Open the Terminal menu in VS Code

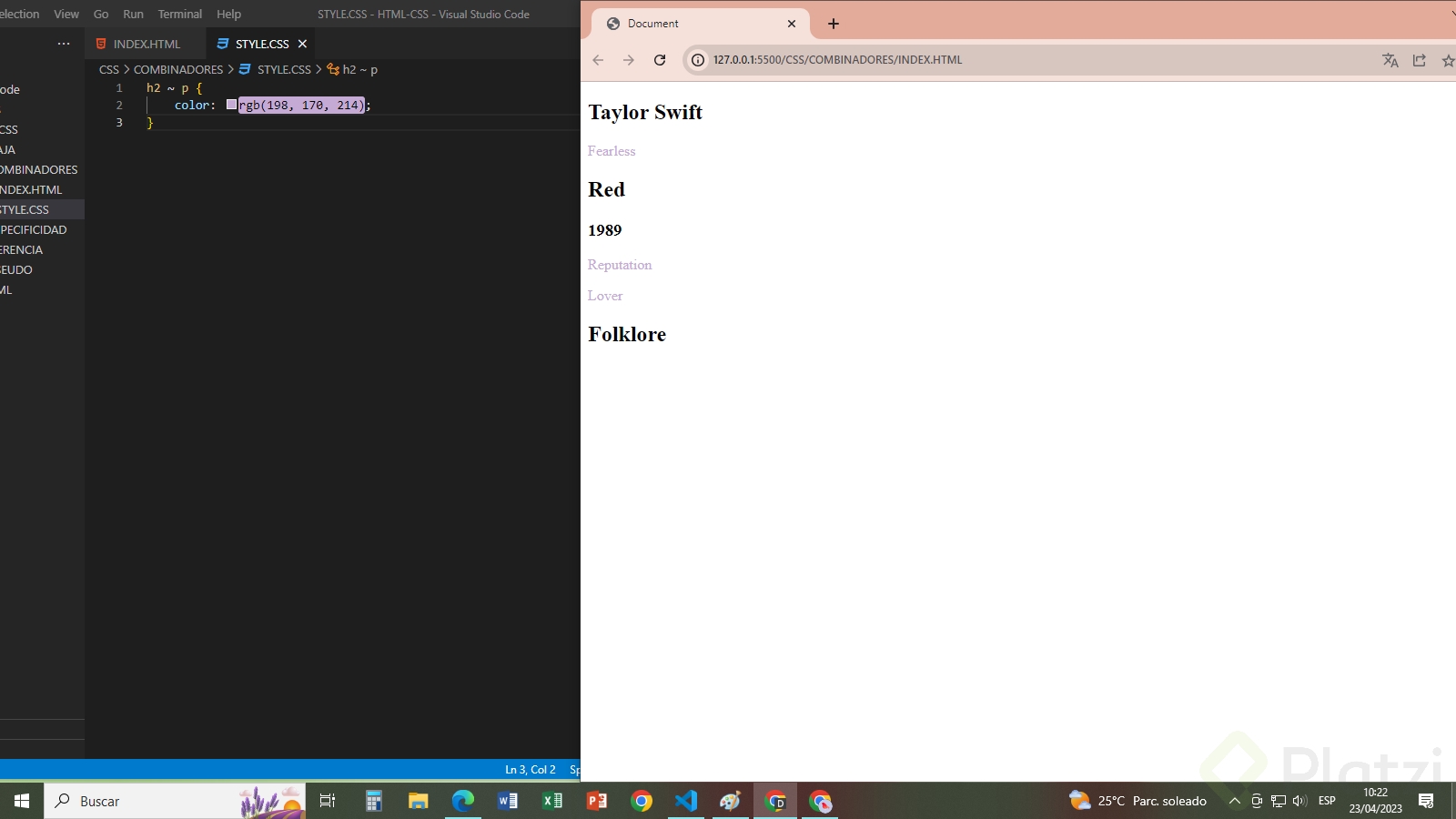pyautogui.click(x=180, y=14)
